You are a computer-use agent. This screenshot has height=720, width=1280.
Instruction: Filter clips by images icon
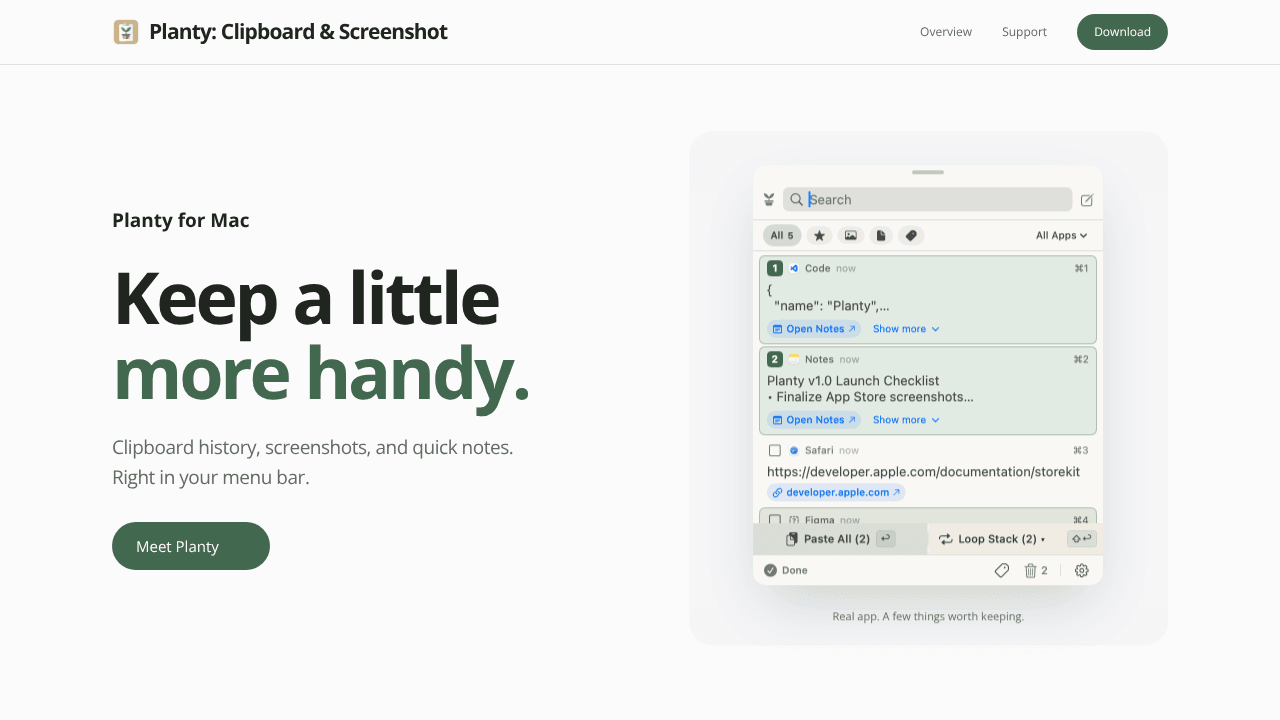[851, 236]
